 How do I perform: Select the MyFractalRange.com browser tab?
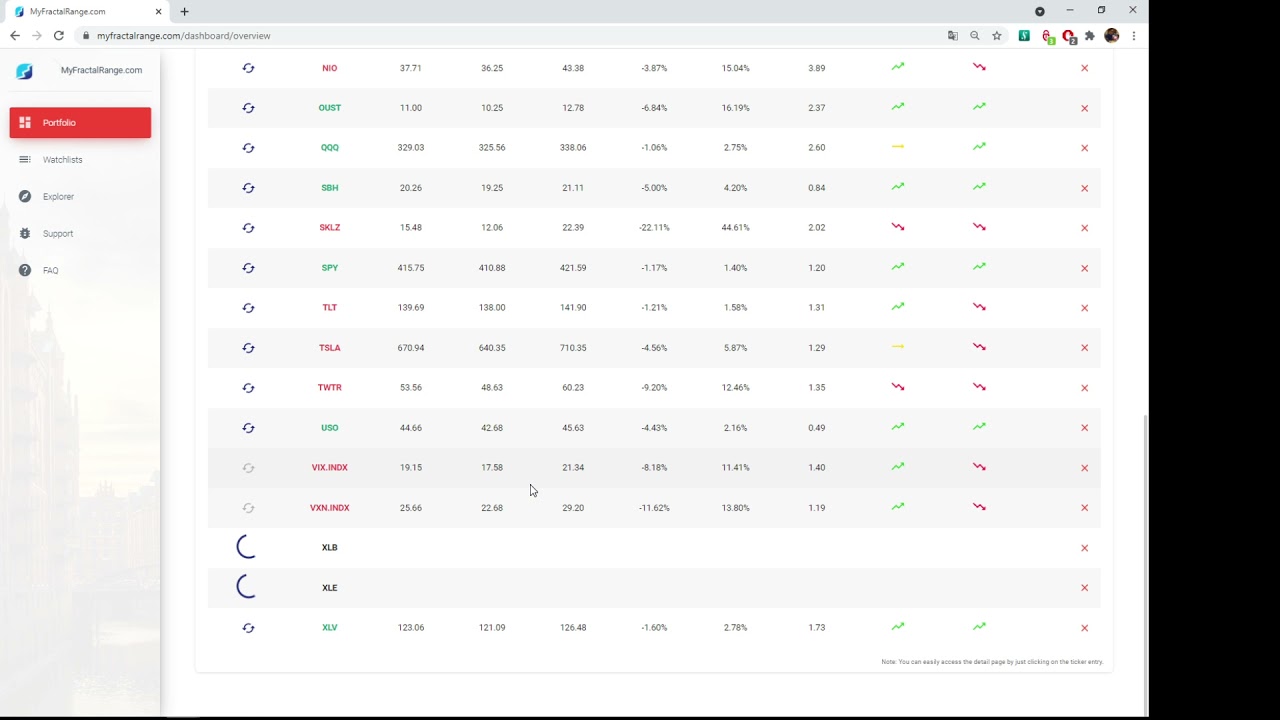[x=88, y=12]
